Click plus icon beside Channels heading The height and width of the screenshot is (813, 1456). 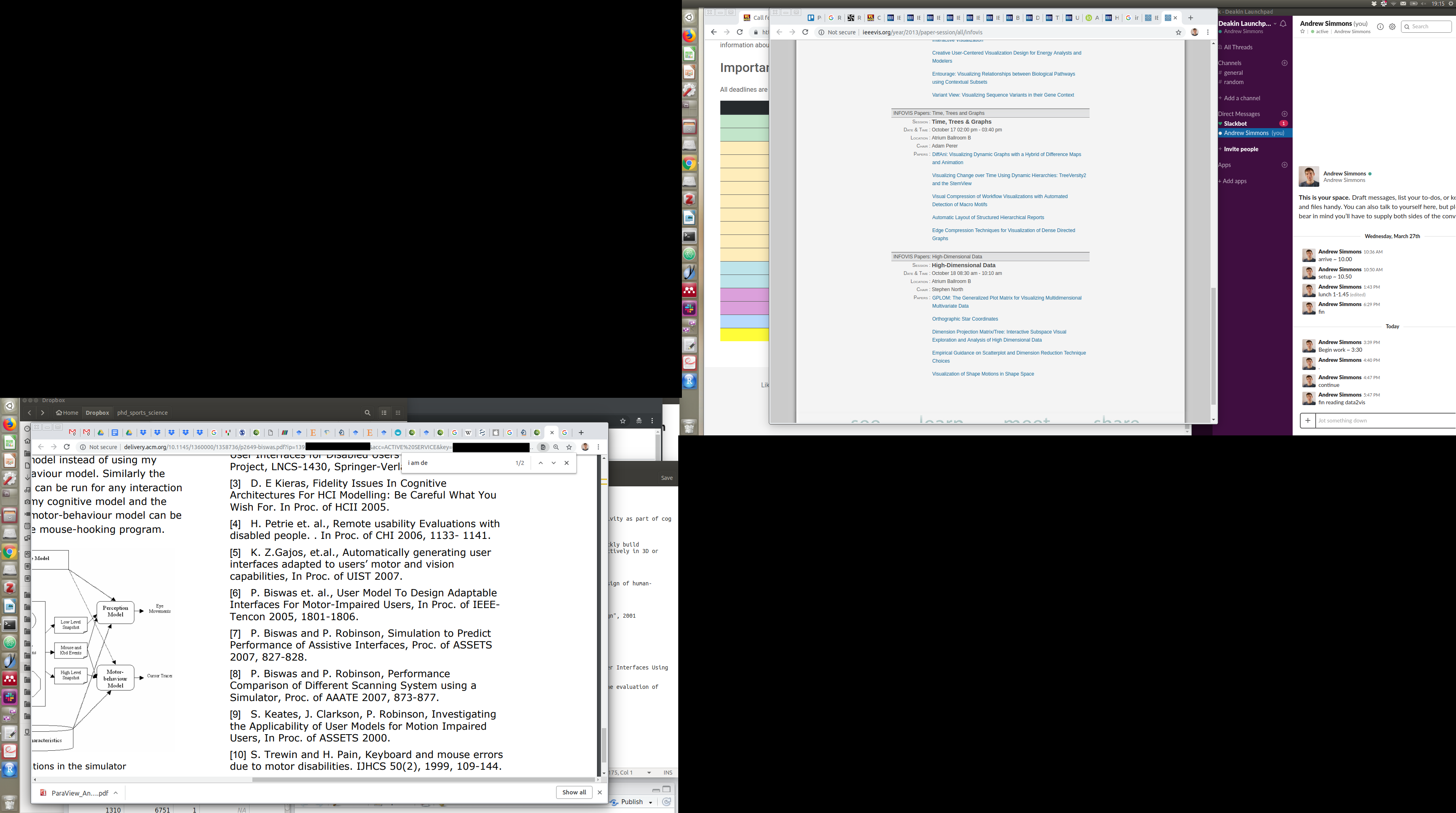pyautogui.click(x=1284, y=63)
